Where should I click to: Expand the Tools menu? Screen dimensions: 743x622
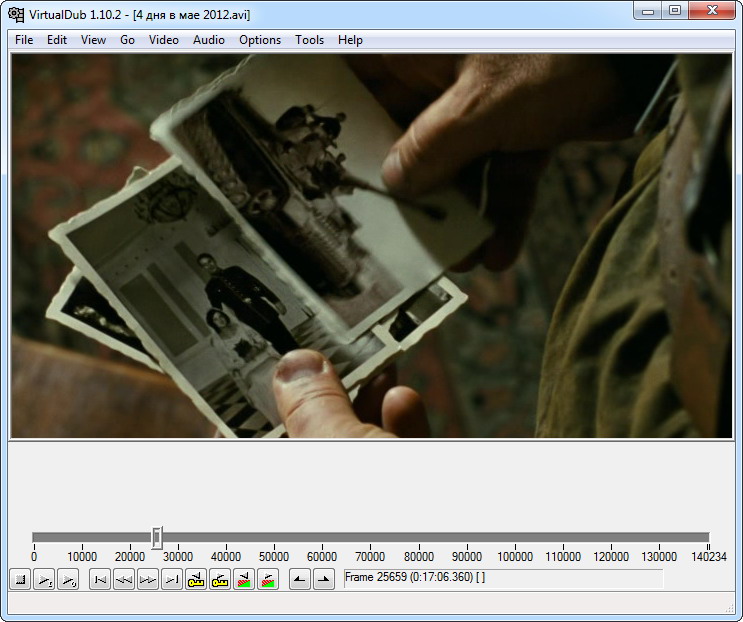309,40
